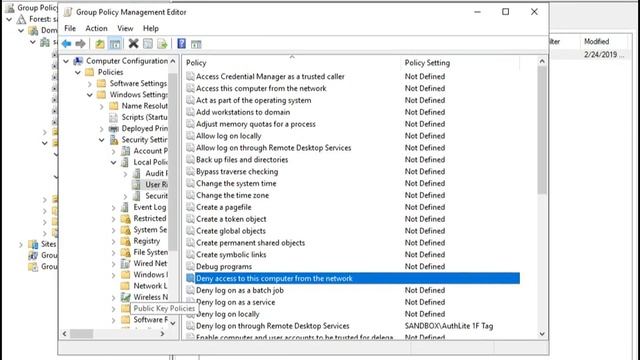
Task: Click the Sites icon in background window
Action: click(33, 244)
